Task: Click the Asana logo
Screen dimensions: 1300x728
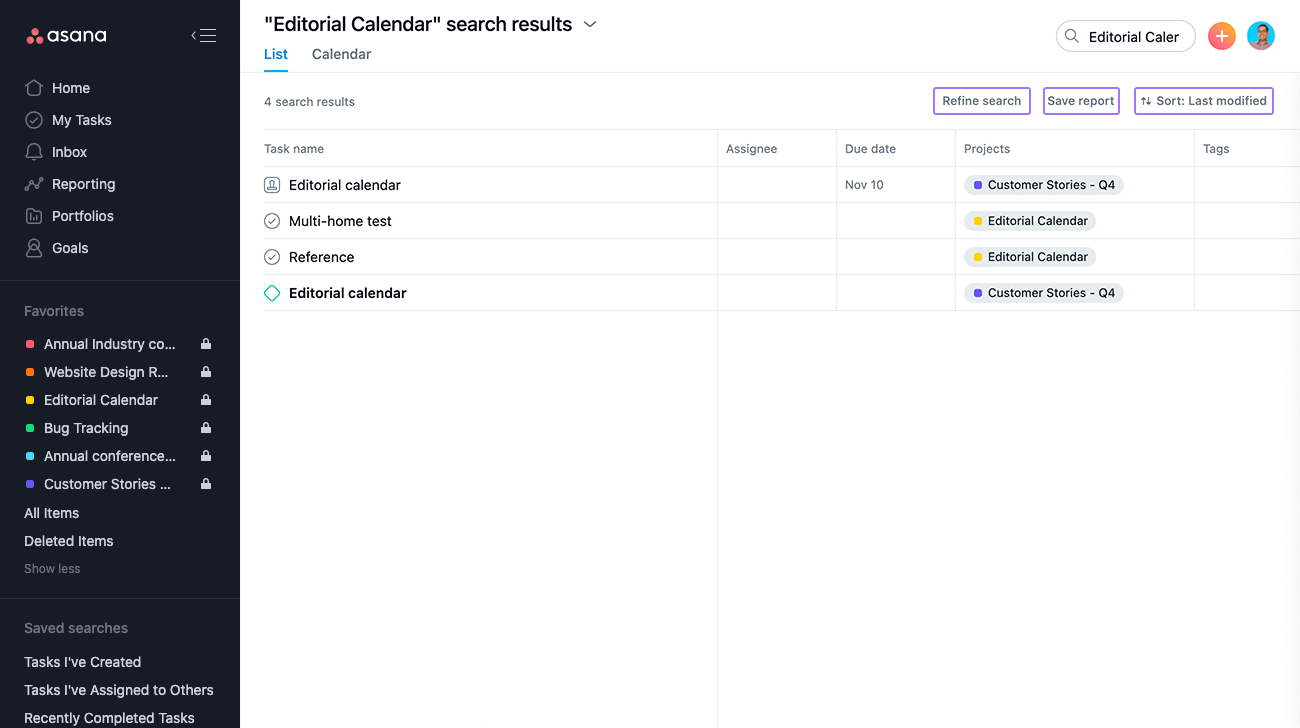Action: tap(66, 36)
